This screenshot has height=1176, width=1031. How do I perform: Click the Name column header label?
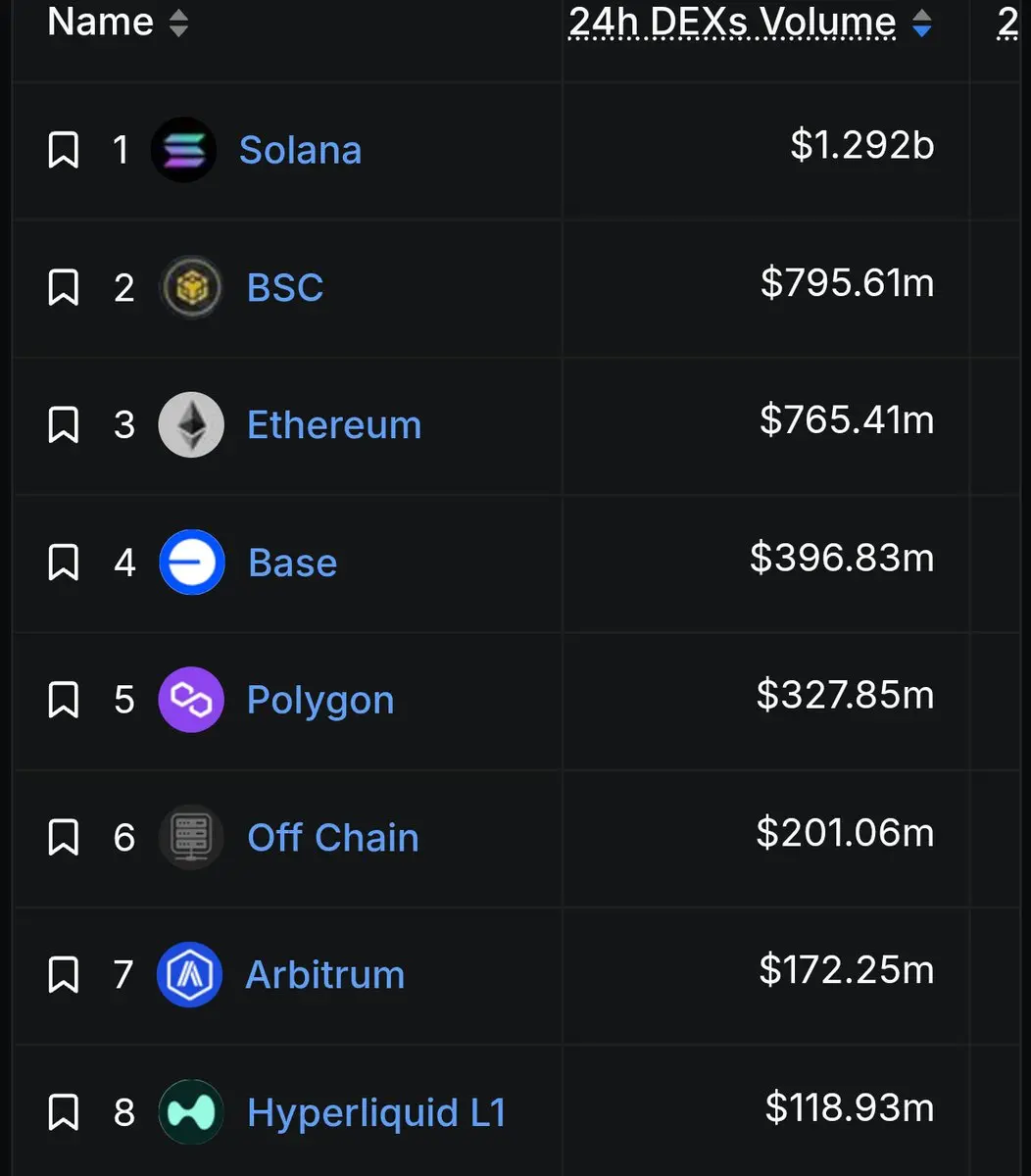click(100, 22)
